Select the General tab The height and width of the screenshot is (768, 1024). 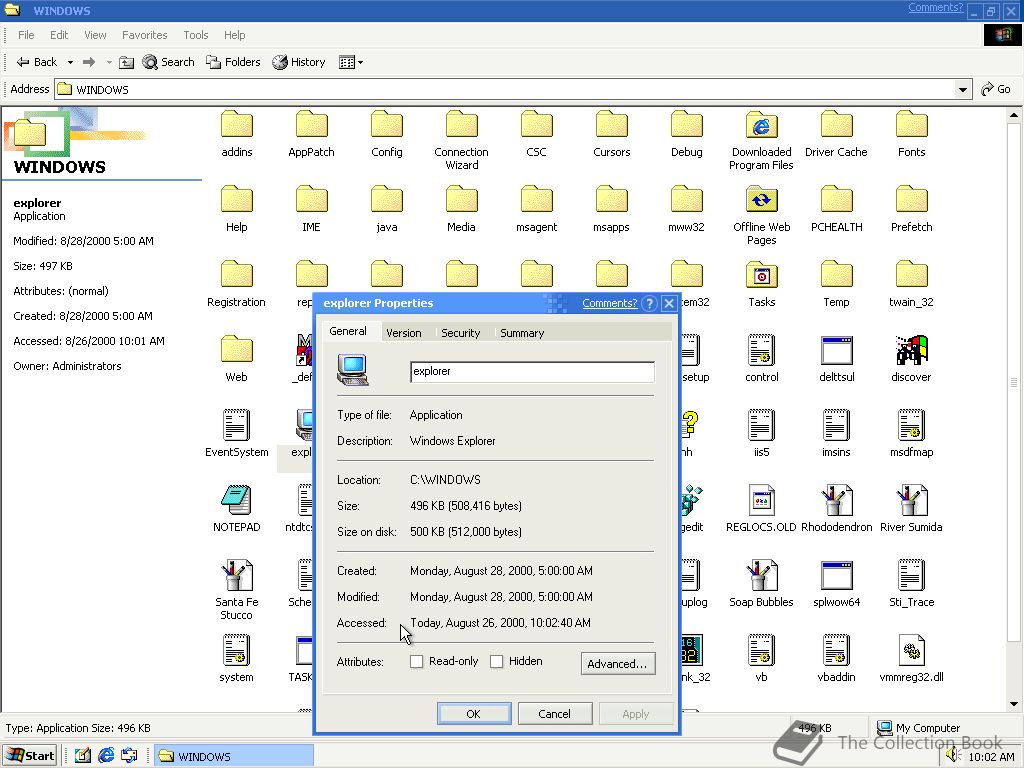pos(348,331)
